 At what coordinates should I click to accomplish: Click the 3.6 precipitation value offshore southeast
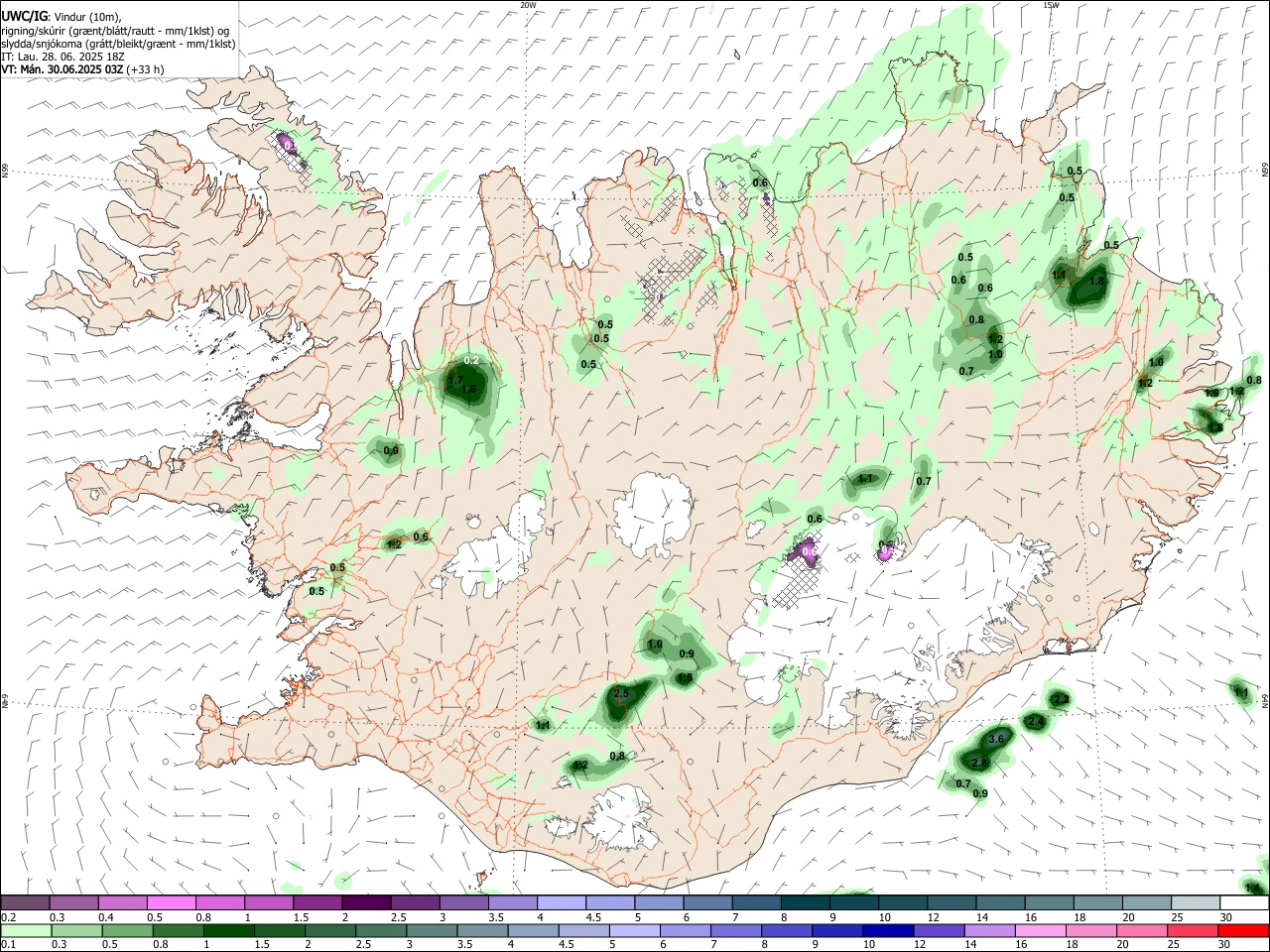point(997,740)
